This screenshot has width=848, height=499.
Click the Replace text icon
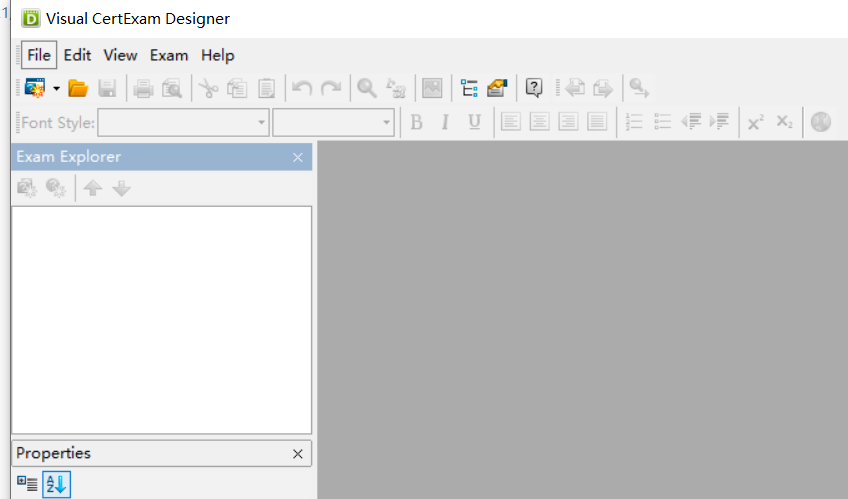tap(396, 88)
